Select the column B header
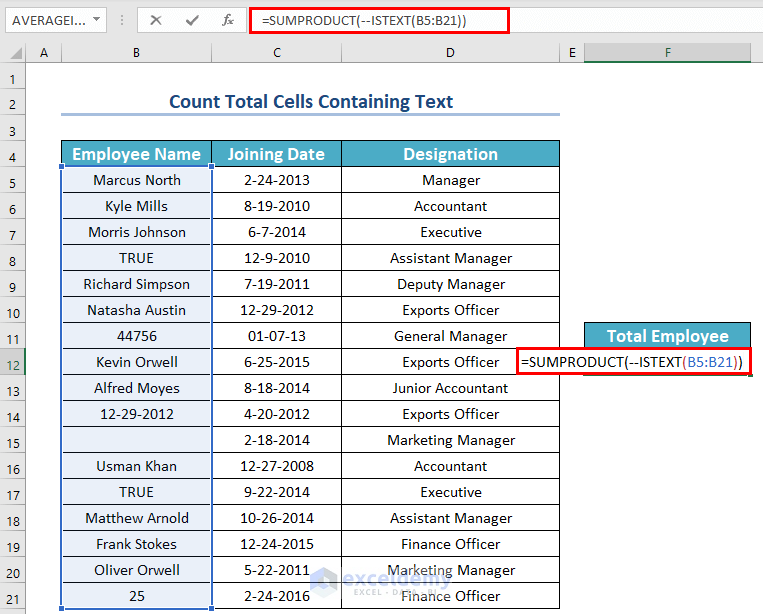Image resolution: width=763 pixels, height=614 pixels. 136,53
